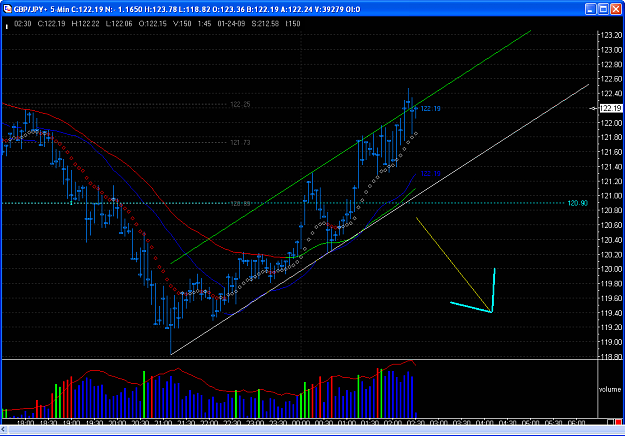625x436 pixels.
Task: Click the 18:00 time axis label
Action: [26, 422]
